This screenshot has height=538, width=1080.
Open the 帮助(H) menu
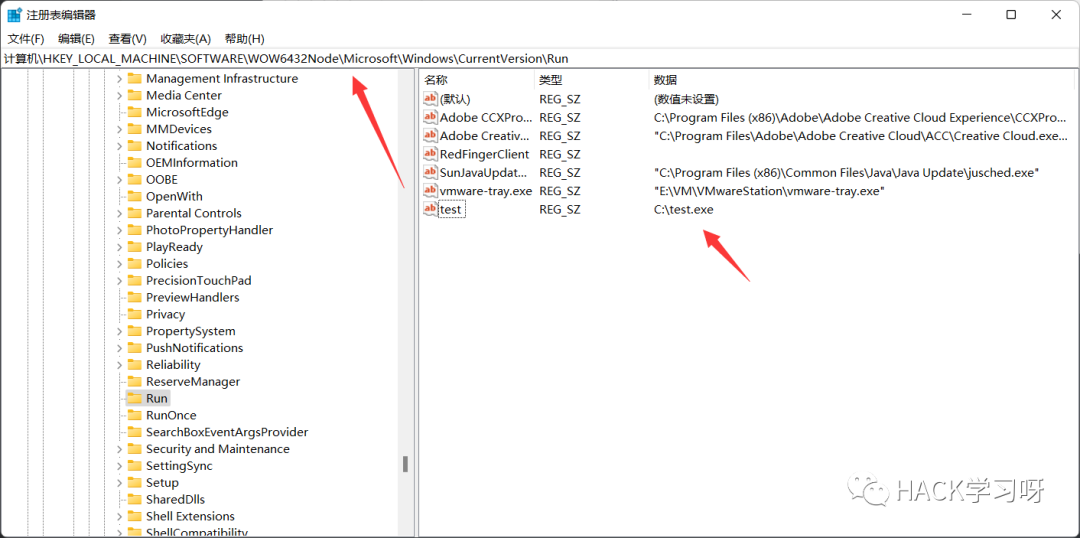tap(245, 39)
